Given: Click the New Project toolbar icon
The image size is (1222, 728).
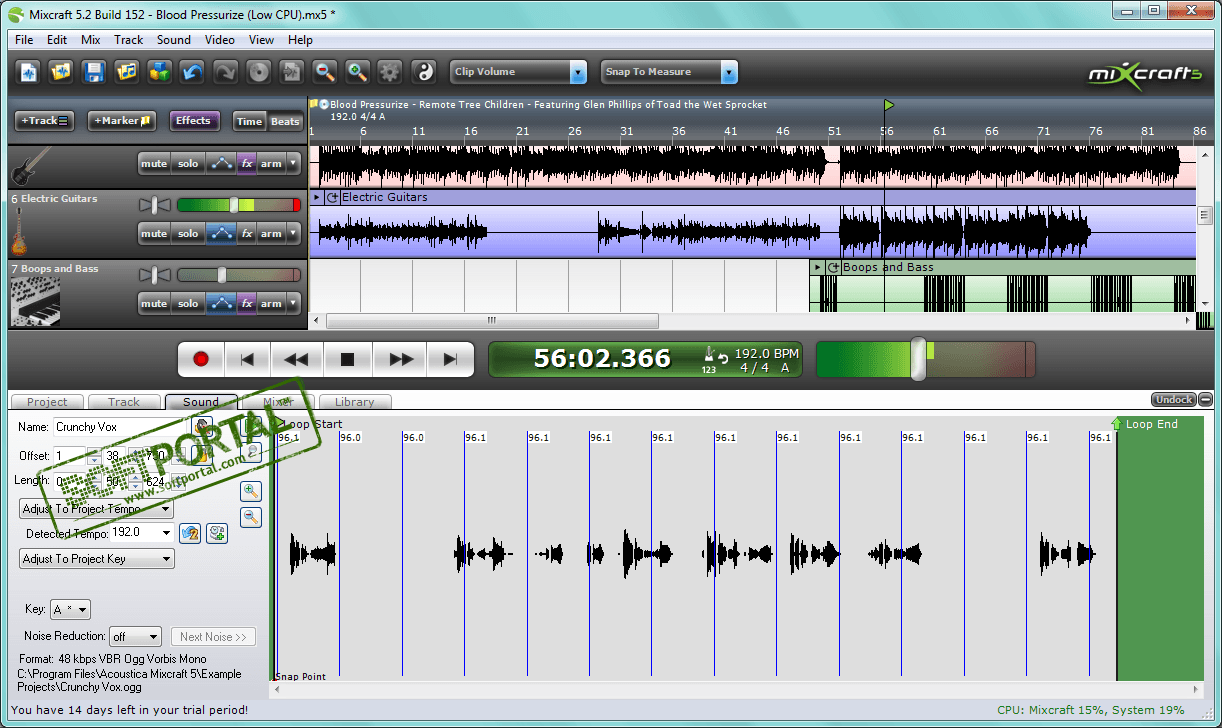Looking at the screenshot, I should [29, 72].
